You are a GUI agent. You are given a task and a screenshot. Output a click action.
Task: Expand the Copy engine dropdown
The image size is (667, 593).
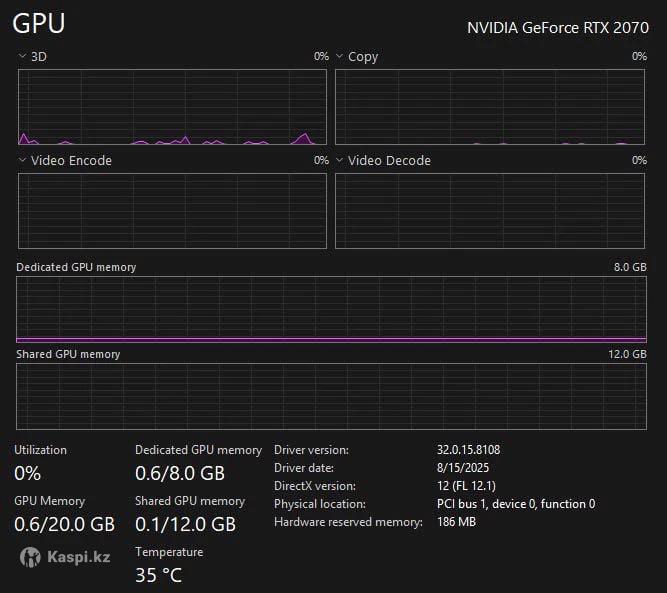tap(340, 57)
